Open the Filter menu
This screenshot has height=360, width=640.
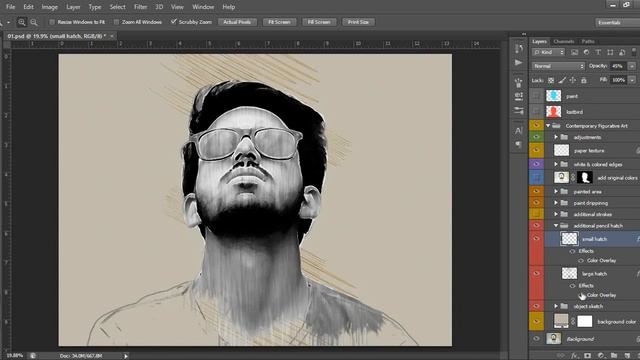[x=140, y=7]
